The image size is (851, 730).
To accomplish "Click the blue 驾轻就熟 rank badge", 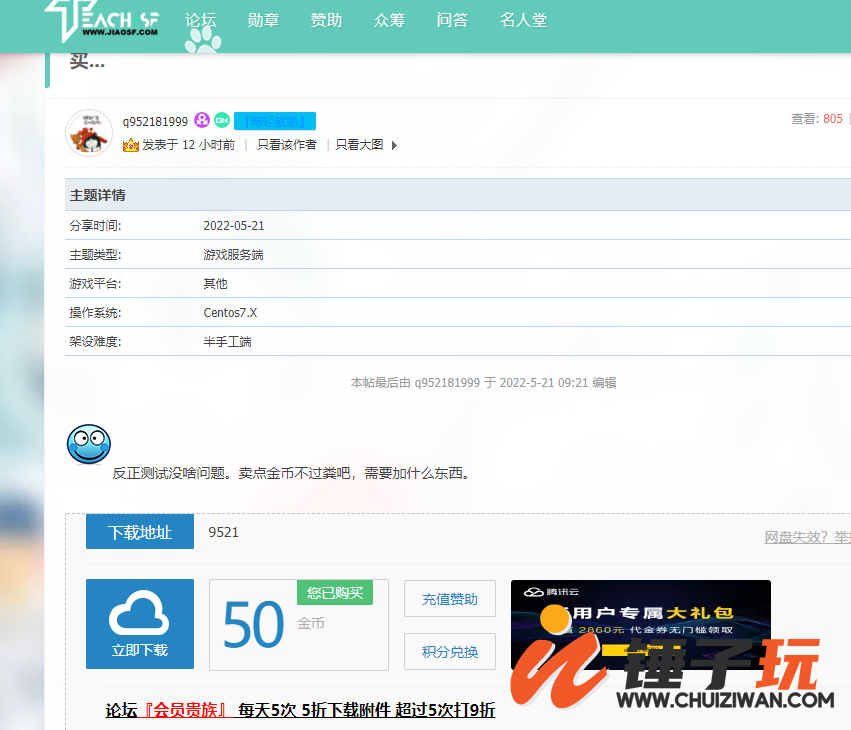I will coord(275,121).
